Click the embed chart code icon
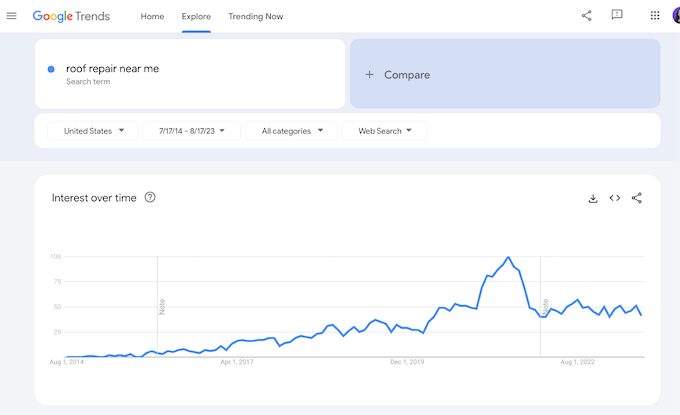 click(x=615, y=198)
